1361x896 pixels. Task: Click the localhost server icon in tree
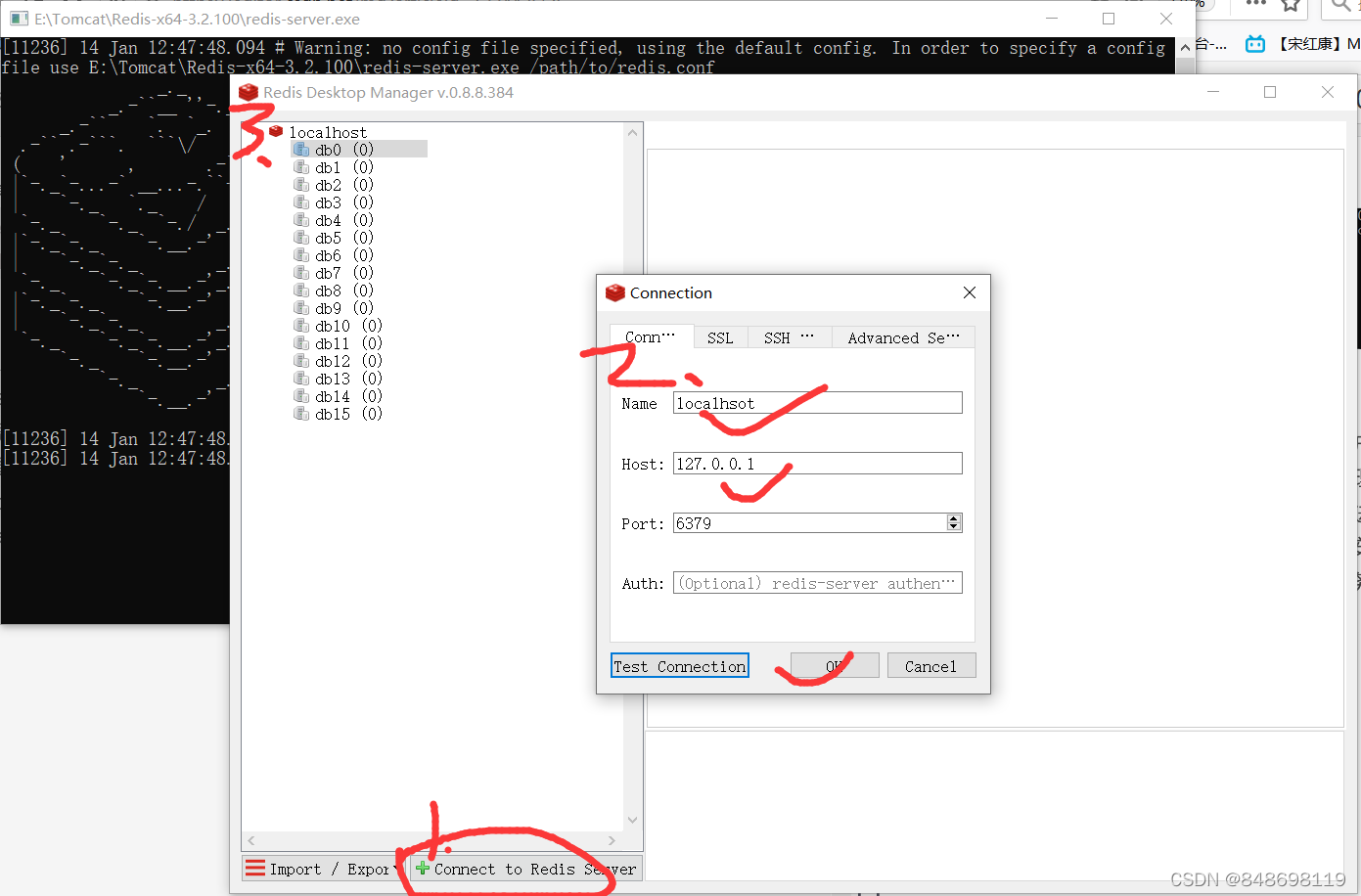point(276,131)
